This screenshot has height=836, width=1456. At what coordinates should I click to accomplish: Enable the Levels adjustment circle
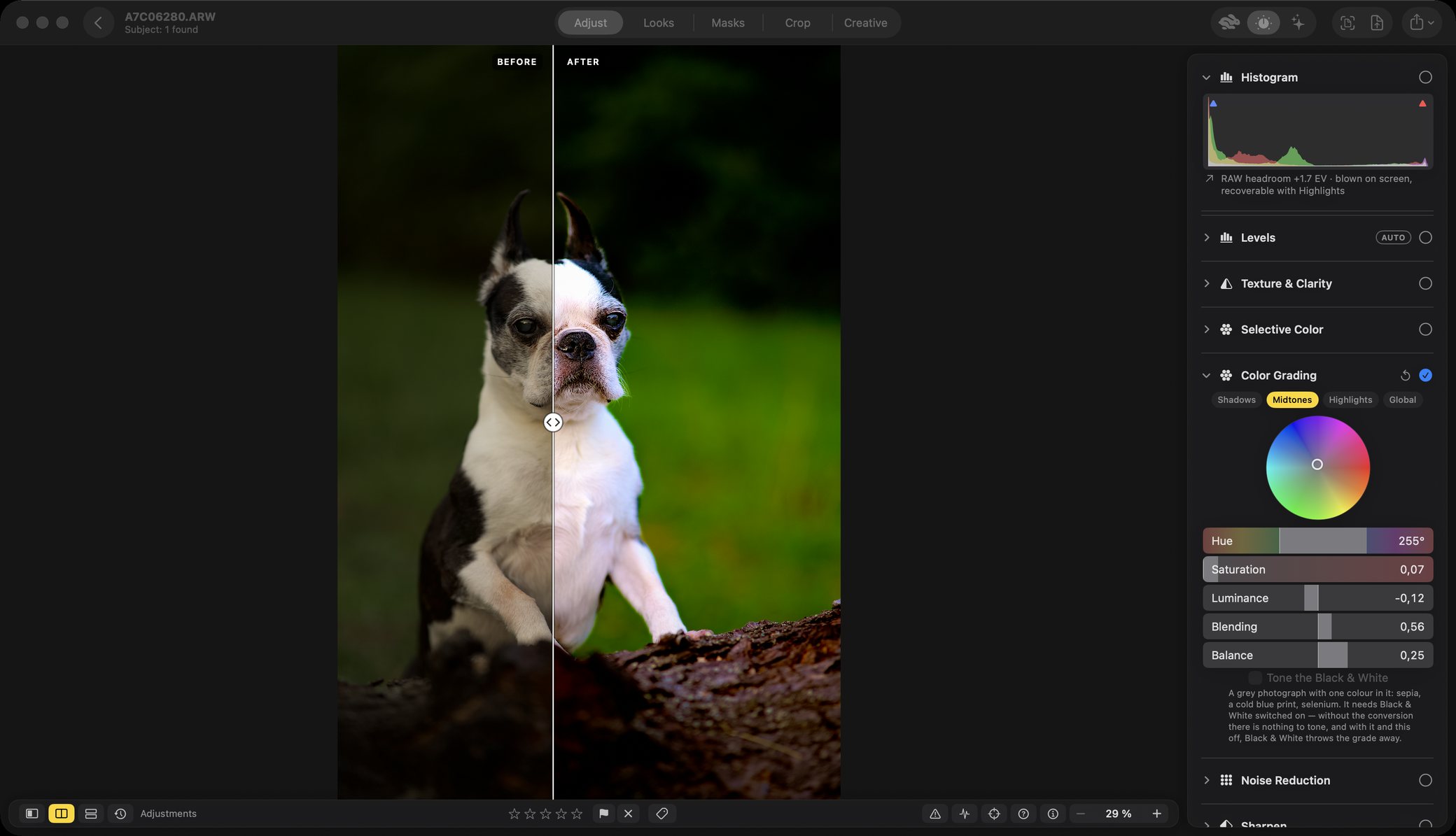(x=1425, y=237)
